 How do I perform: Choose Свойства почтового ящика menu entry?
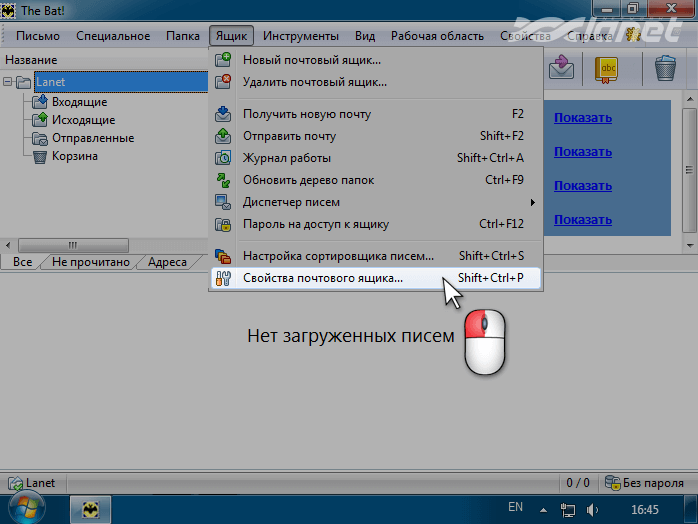click(322, 278)
